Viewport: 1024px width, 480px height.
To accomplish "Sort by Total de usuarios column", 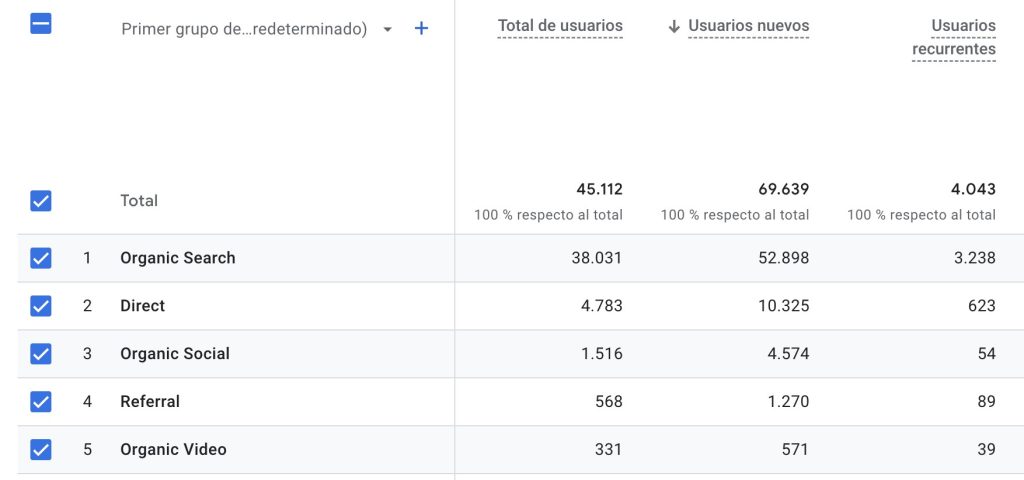I will point(560,26).
